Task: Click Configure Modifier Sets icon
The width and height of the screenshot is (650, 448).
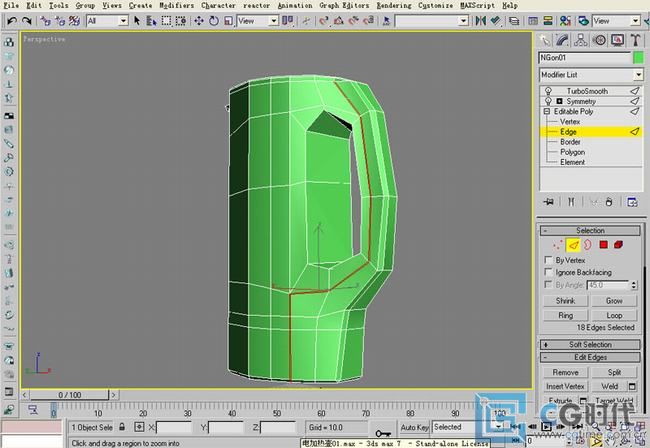Action: point(632,202)
